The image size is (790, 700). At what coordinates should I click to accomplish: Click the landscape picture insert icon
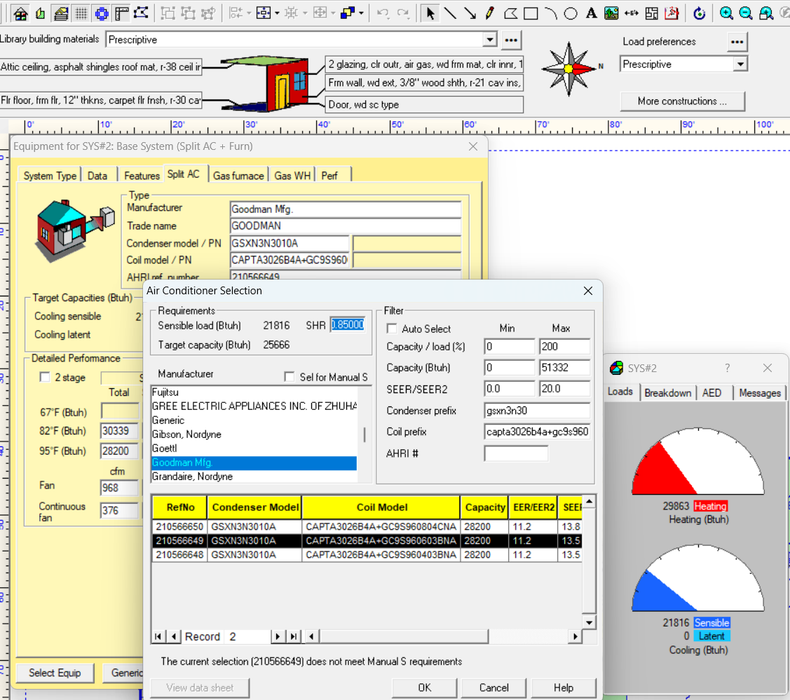(x=611, y=14)
